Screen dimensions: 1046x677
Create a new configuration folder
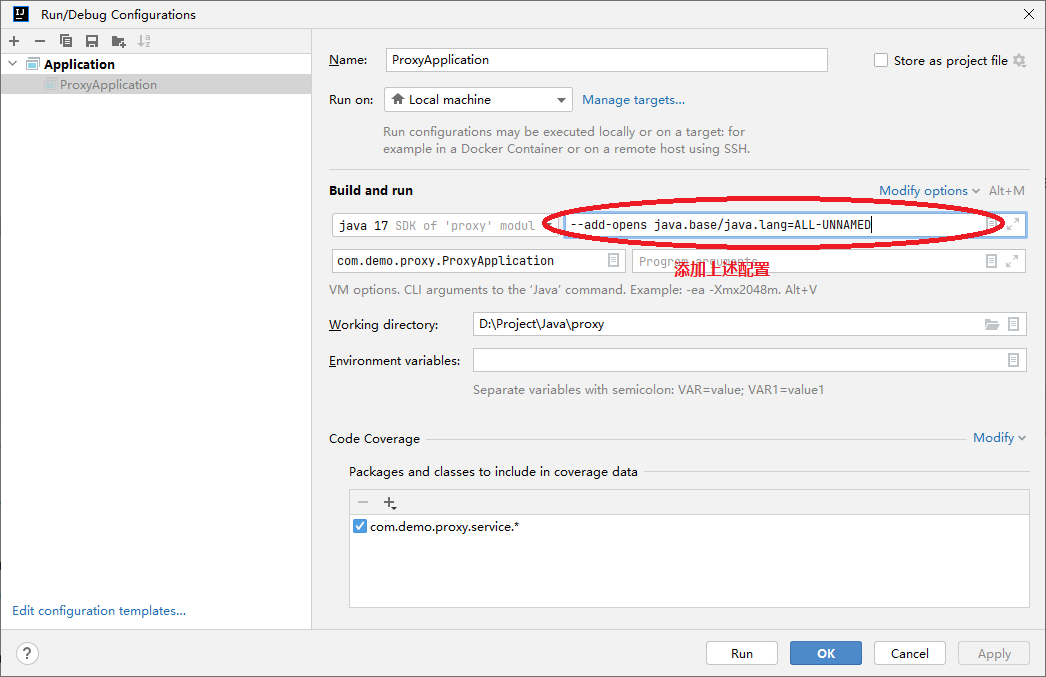pyautogui.click(x=119, y=41)
